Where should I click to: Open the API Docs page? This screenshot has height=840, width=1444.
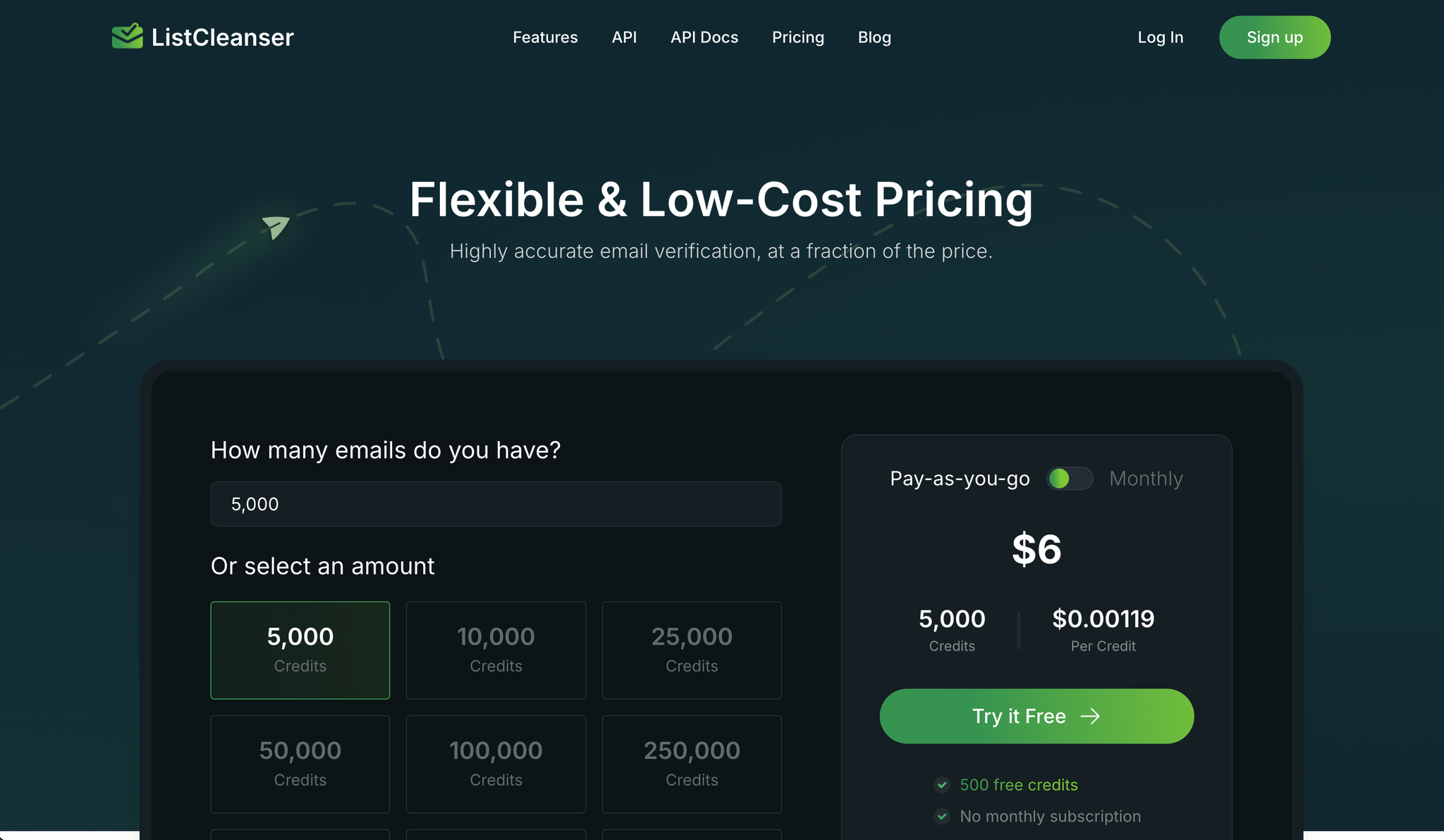click(704, 37)
